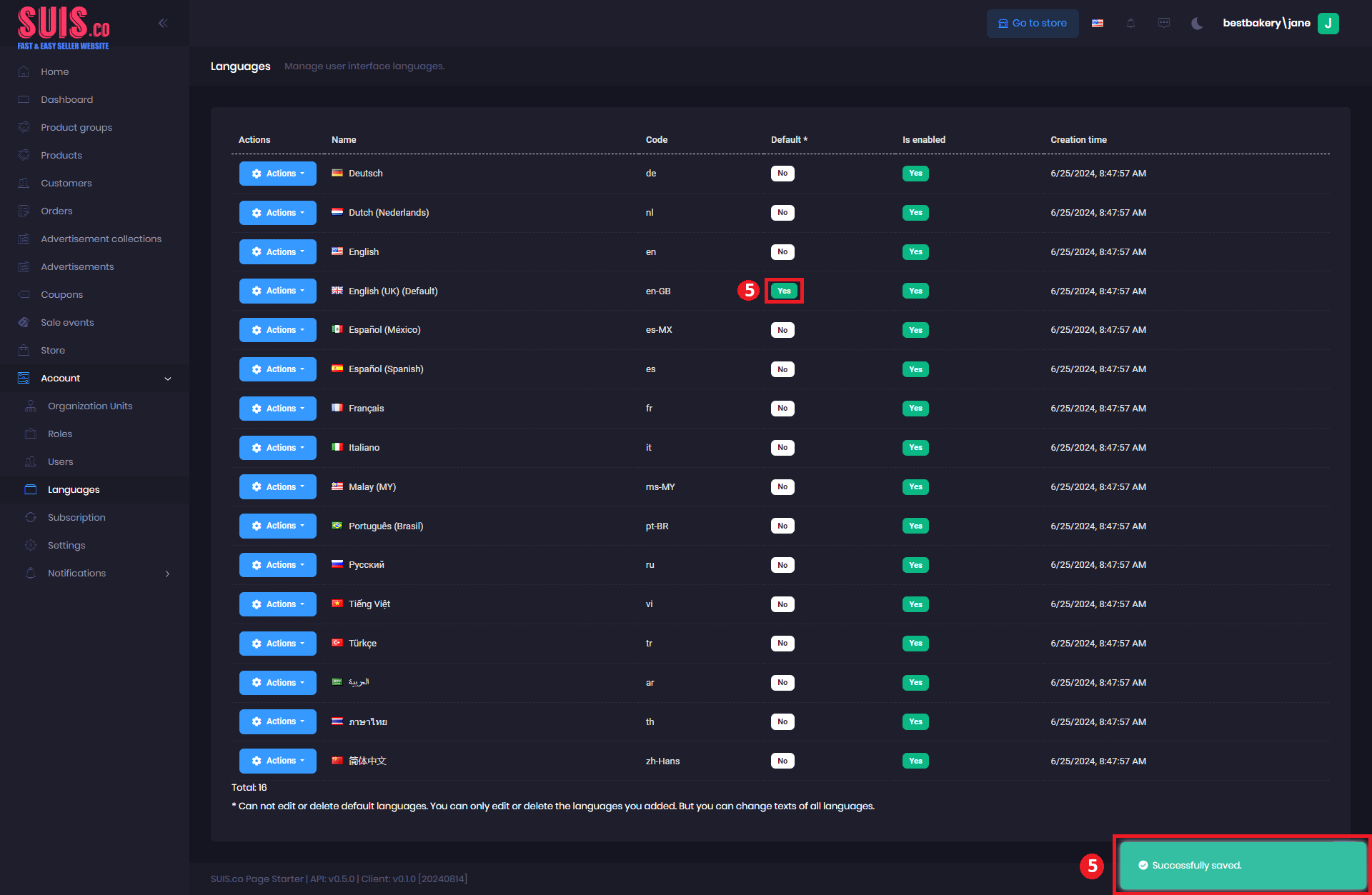The image size is (1372, 895).
Task: Click the Default No badge for Русский
Action: click(x=782, y=565)
